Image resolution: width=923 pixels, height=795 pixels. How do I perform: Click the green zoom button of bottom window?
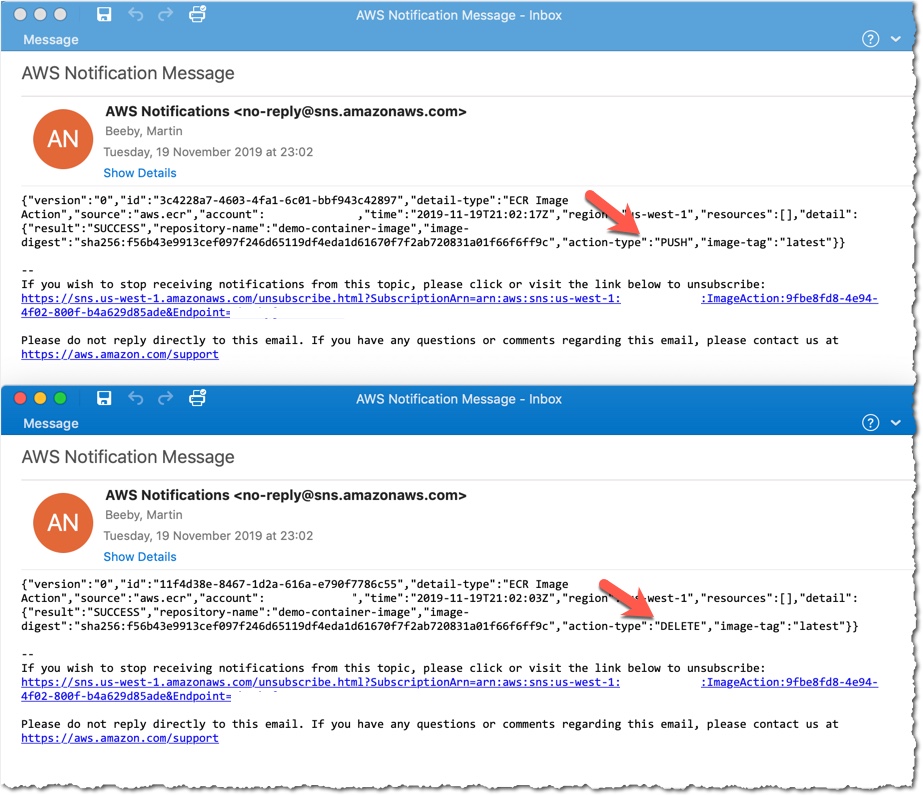pos(60,398)
